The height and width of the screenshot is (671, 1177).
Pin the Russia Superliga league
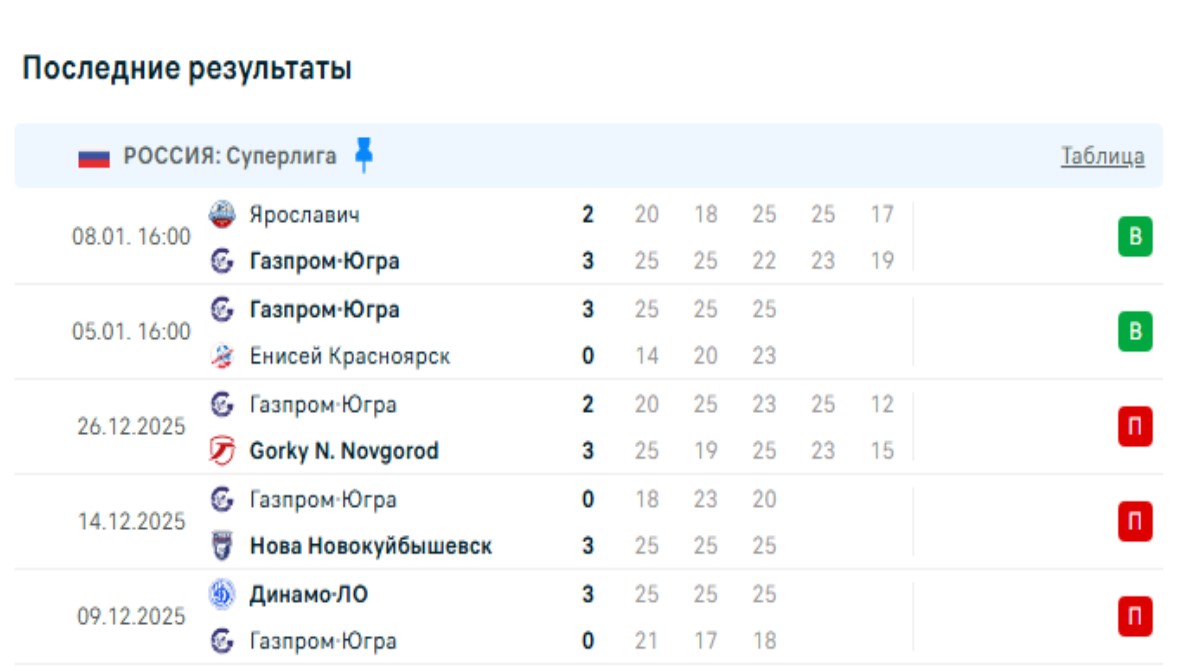pyautogui.click(x=364, y=155)
